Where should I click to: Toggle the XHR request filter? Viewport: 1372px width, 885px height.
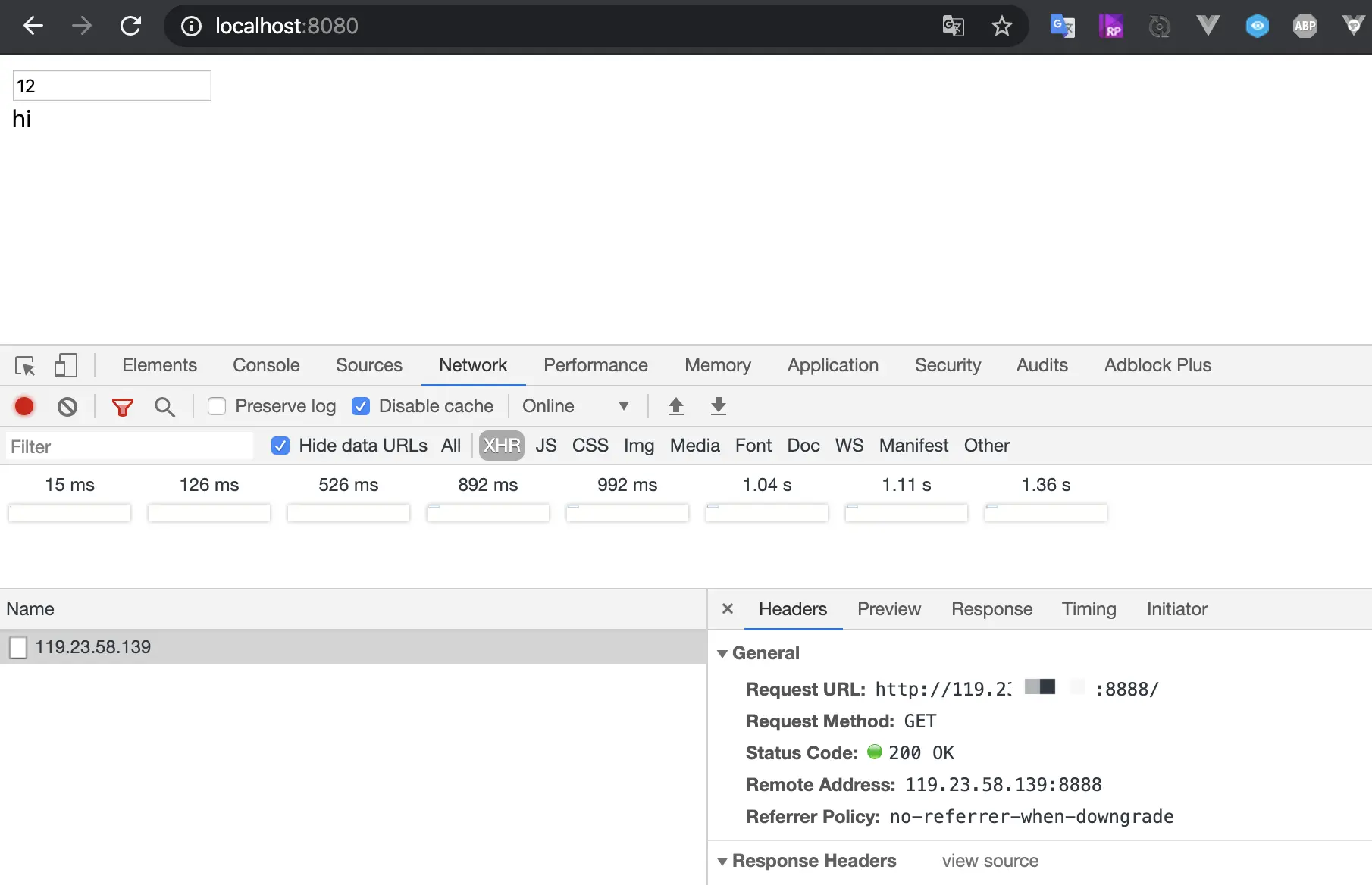point(502,446)
